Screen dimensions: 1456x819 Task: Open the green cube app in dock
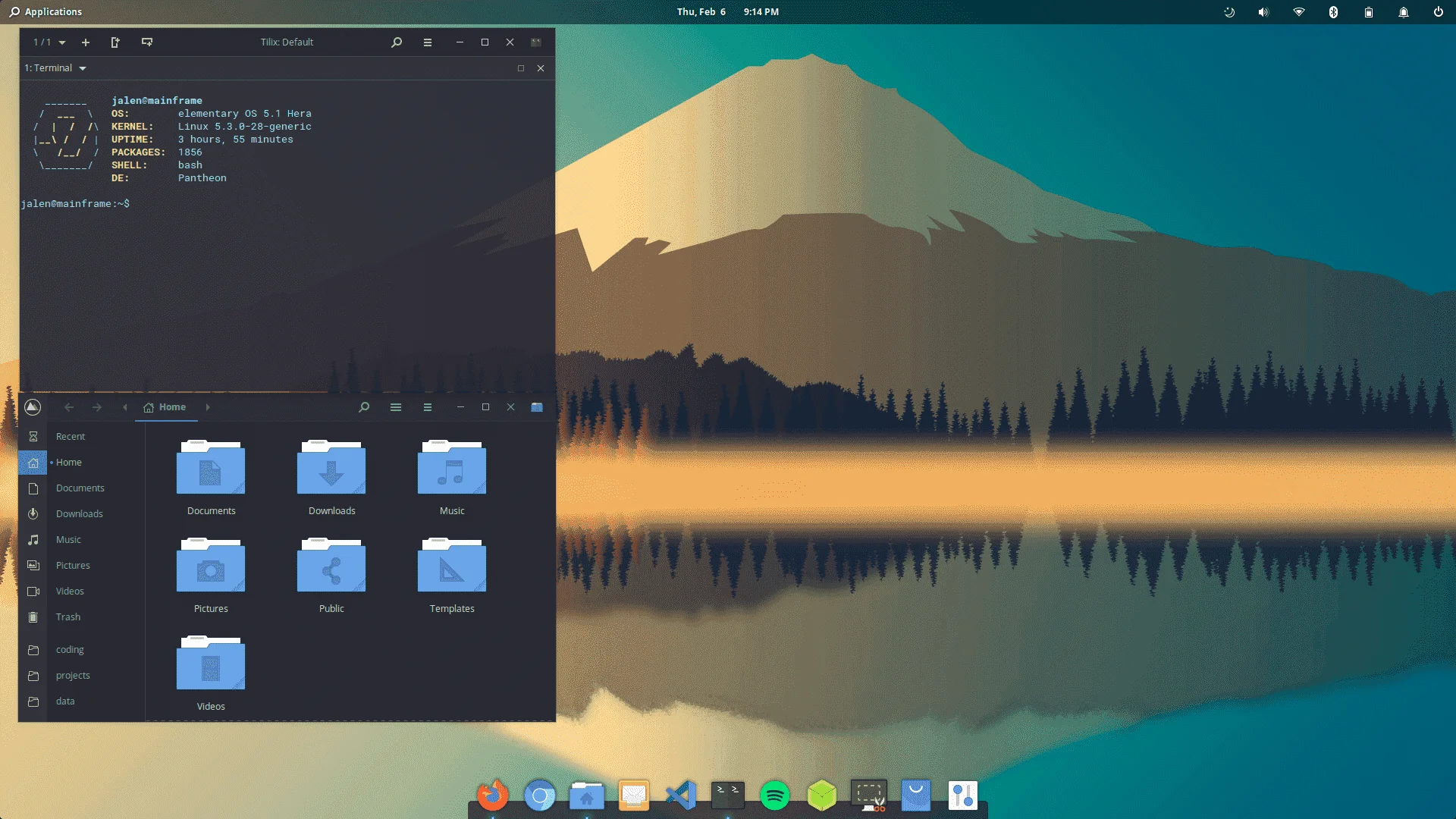[822, 795]
